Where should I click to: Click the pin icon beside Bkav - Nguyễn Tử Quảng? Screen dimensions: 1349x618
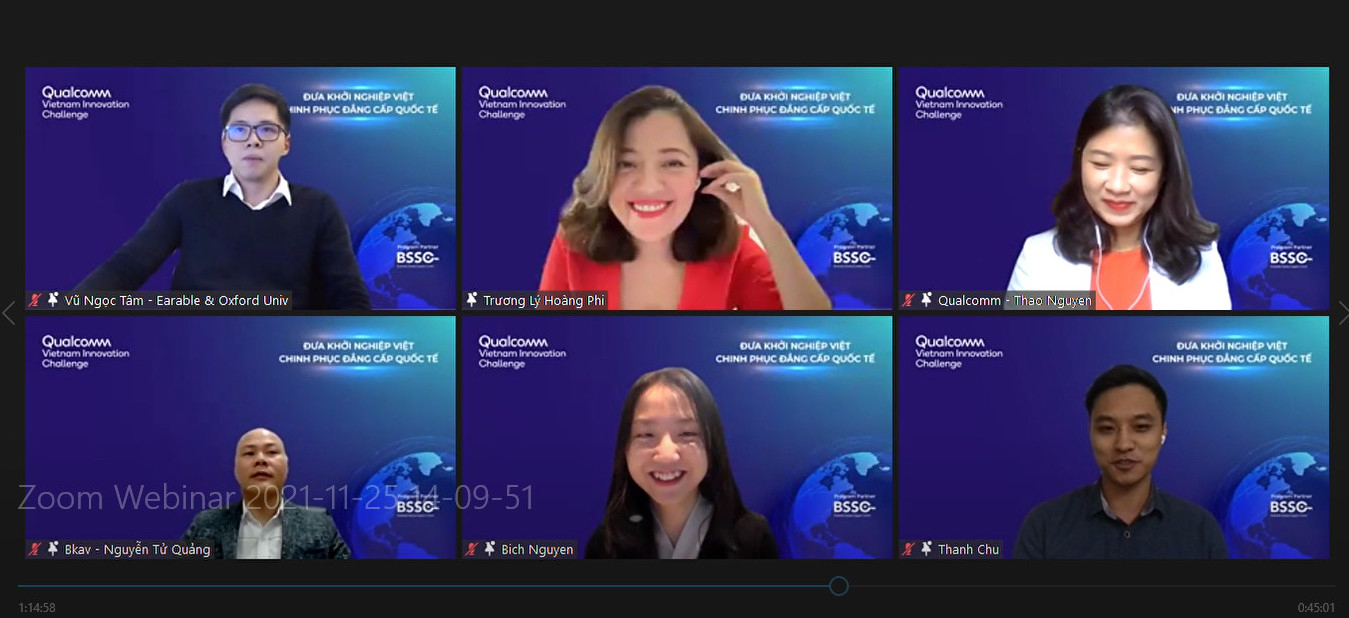click(x=53, y=549)
